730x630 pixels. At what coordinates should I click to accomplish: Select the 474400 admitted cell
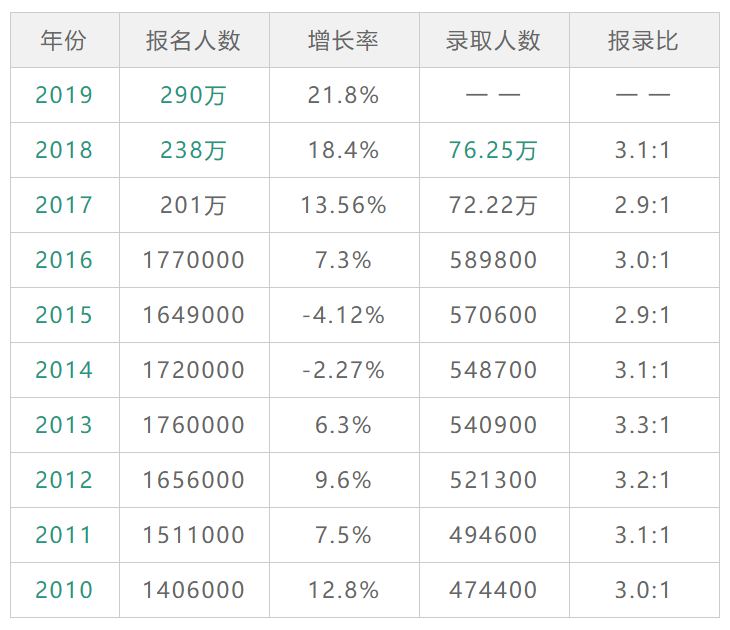point(493,589)
